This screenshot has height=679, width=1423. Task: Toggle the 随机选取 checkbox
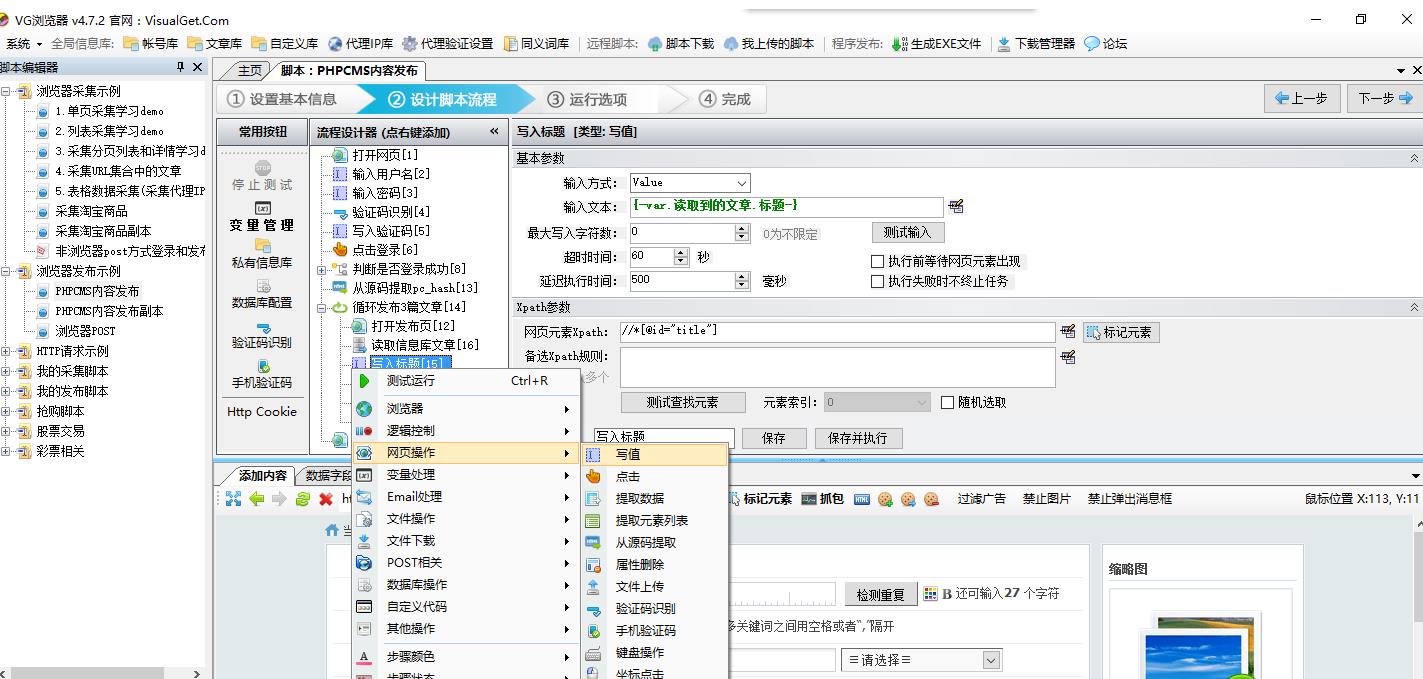click(x=948, y=403)
